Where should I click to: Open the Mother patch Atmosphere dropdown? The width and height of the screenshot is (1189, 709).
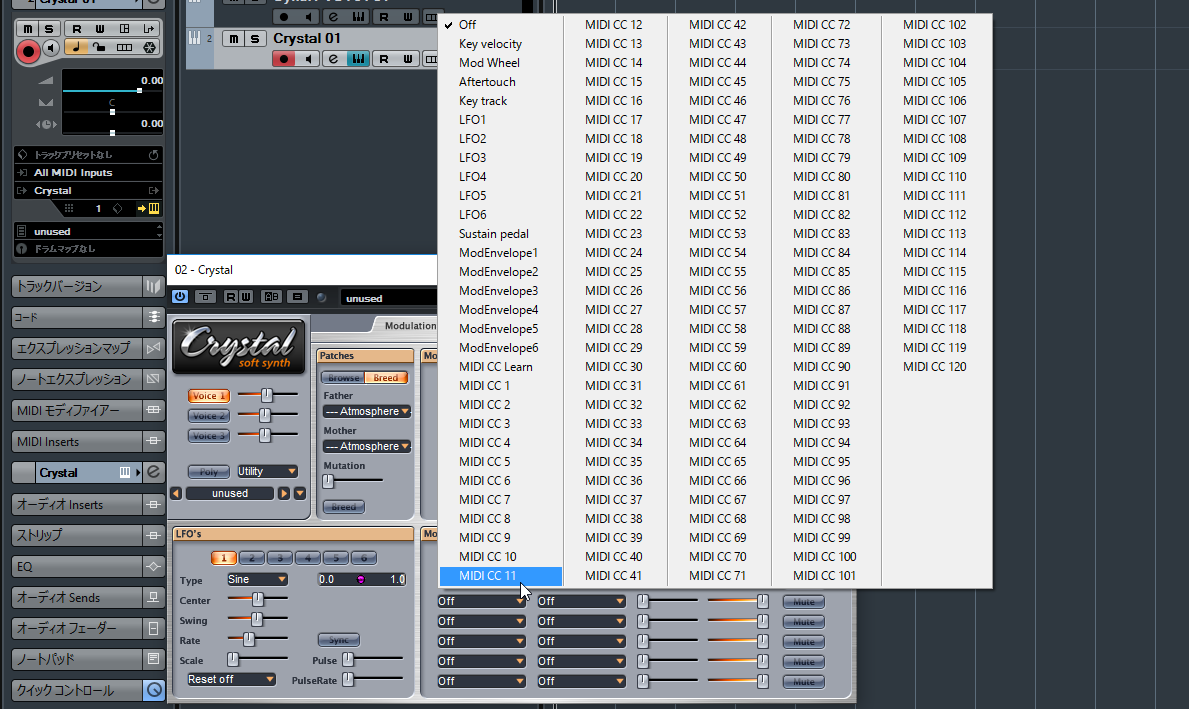367,446
